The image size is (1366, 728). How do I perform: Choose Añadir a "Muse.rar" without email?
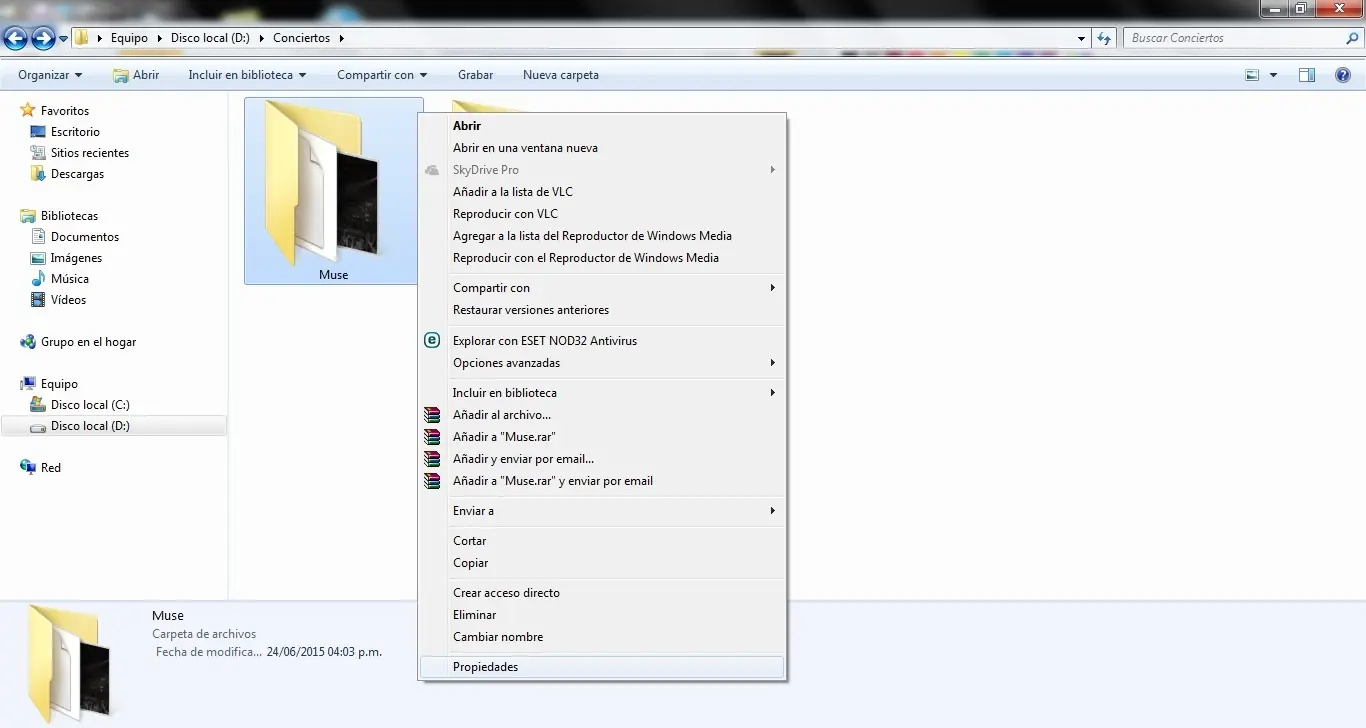tap(601, 437)
